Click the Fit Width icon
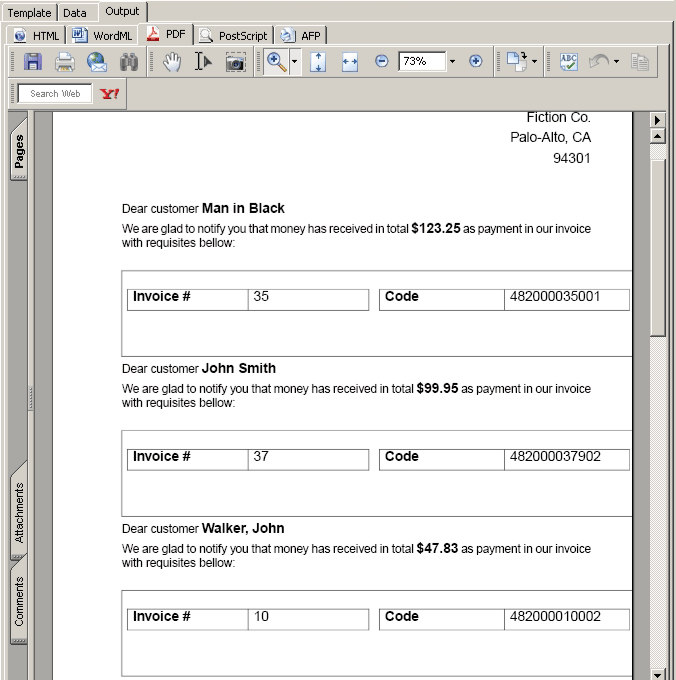 349,62
